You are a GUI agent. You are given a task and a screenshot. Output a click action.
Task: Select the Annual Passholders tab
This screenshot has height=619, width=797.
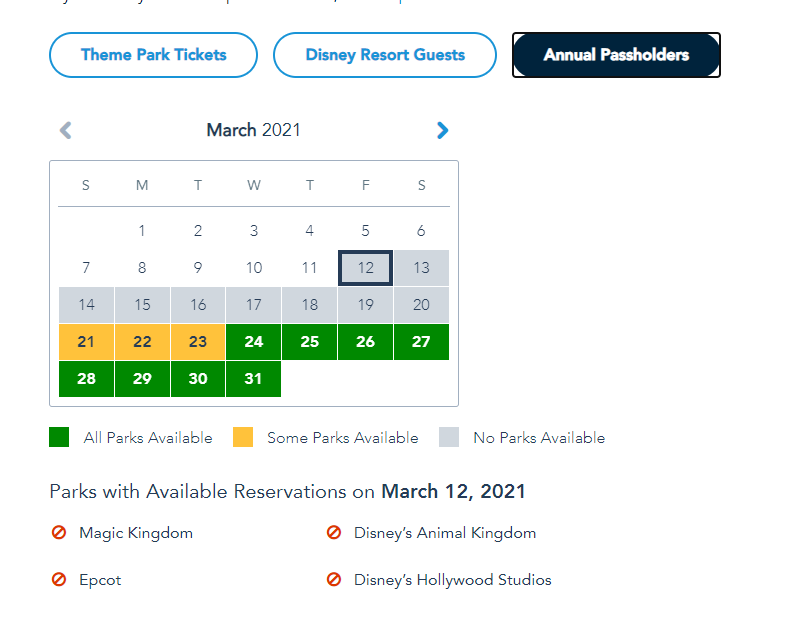pos(616,55)
